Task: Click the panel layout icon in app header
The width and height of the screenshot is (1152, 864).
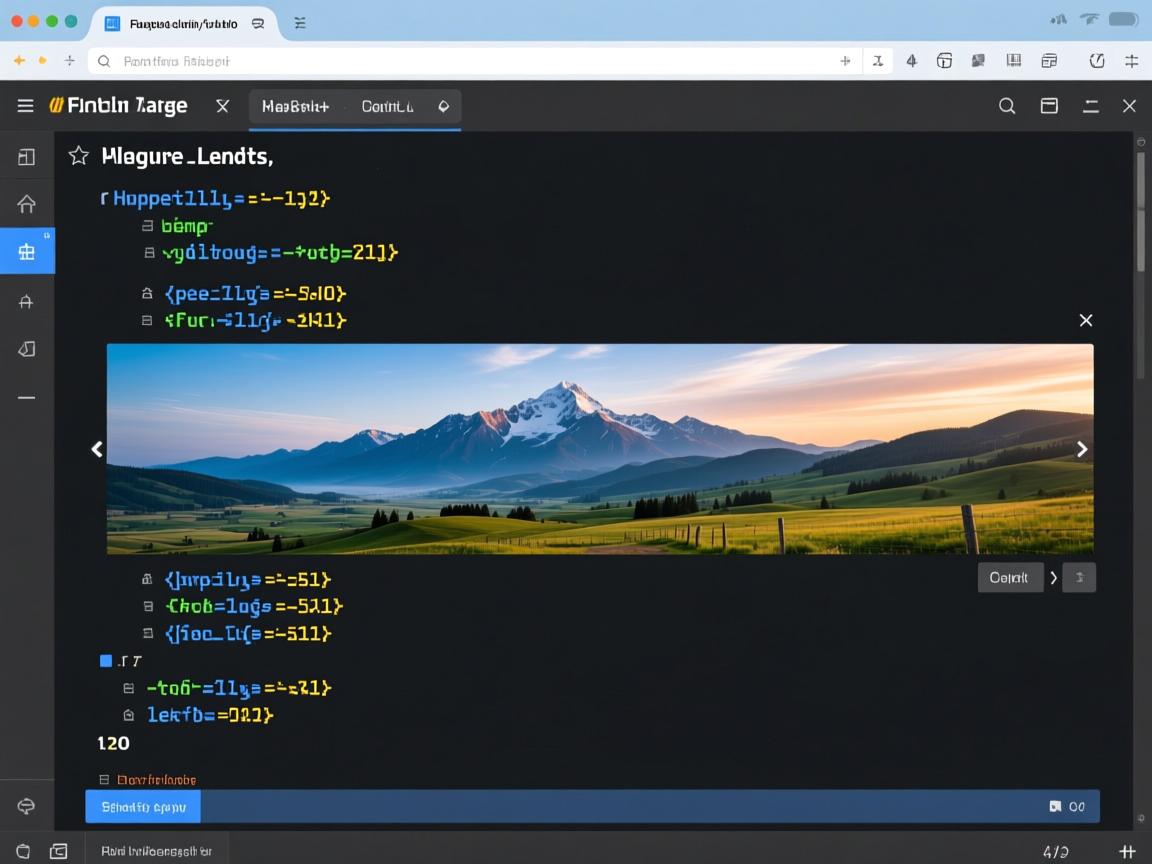Action: pos(1049,106)
